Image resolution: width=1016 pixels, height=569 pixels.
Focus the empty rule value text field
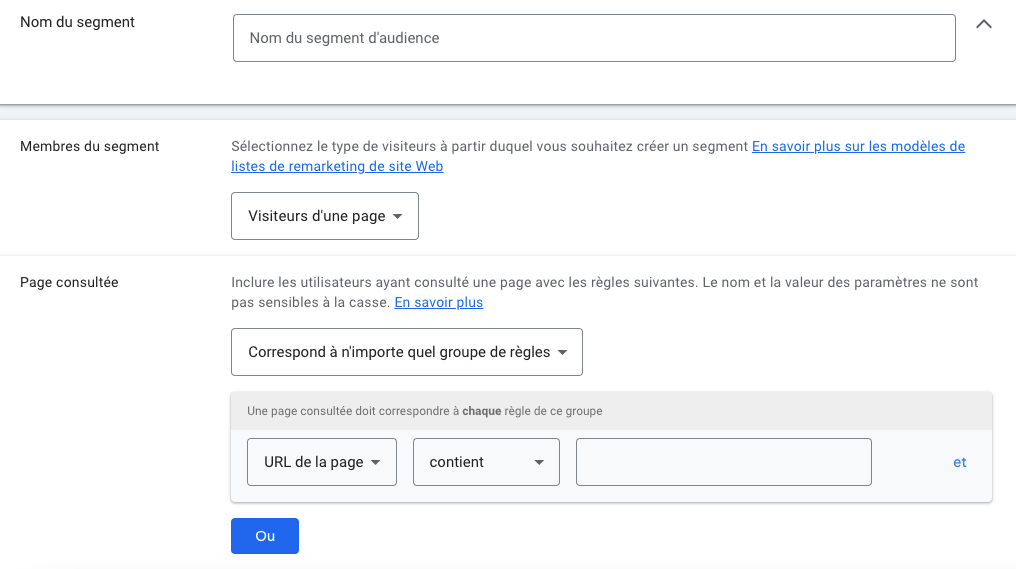tap(723, 462)
